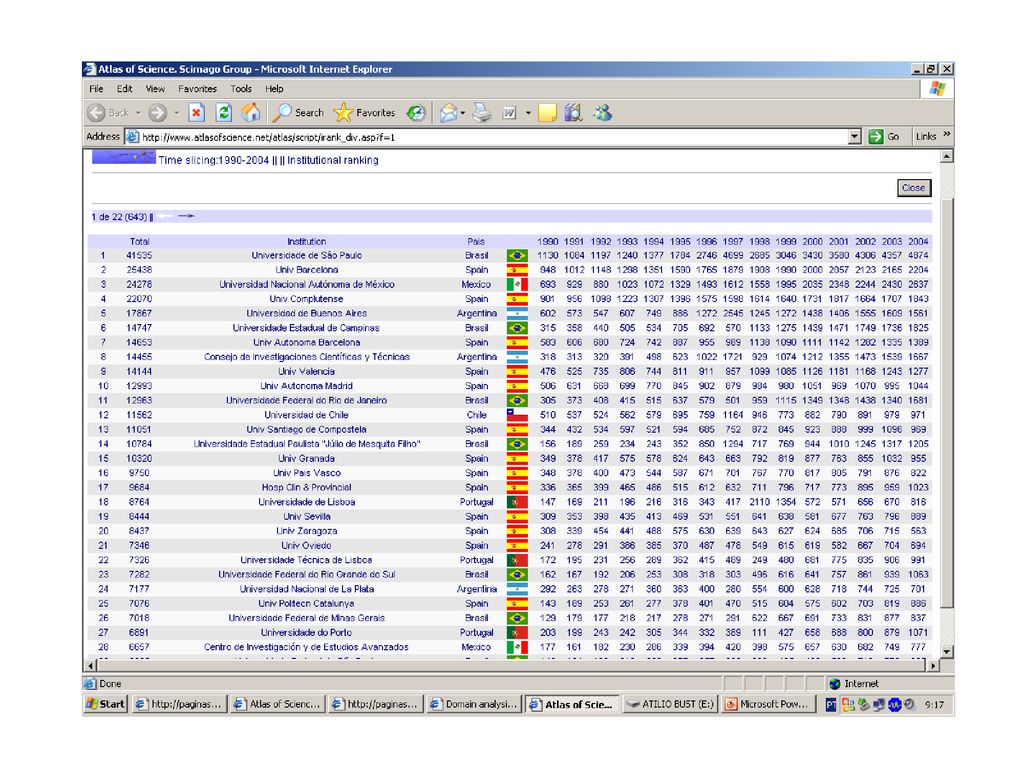Image resolution: width=1024 pixels, height=768 pixels.
Task: Click the 2004 year column header
Action: pos(918,241)
